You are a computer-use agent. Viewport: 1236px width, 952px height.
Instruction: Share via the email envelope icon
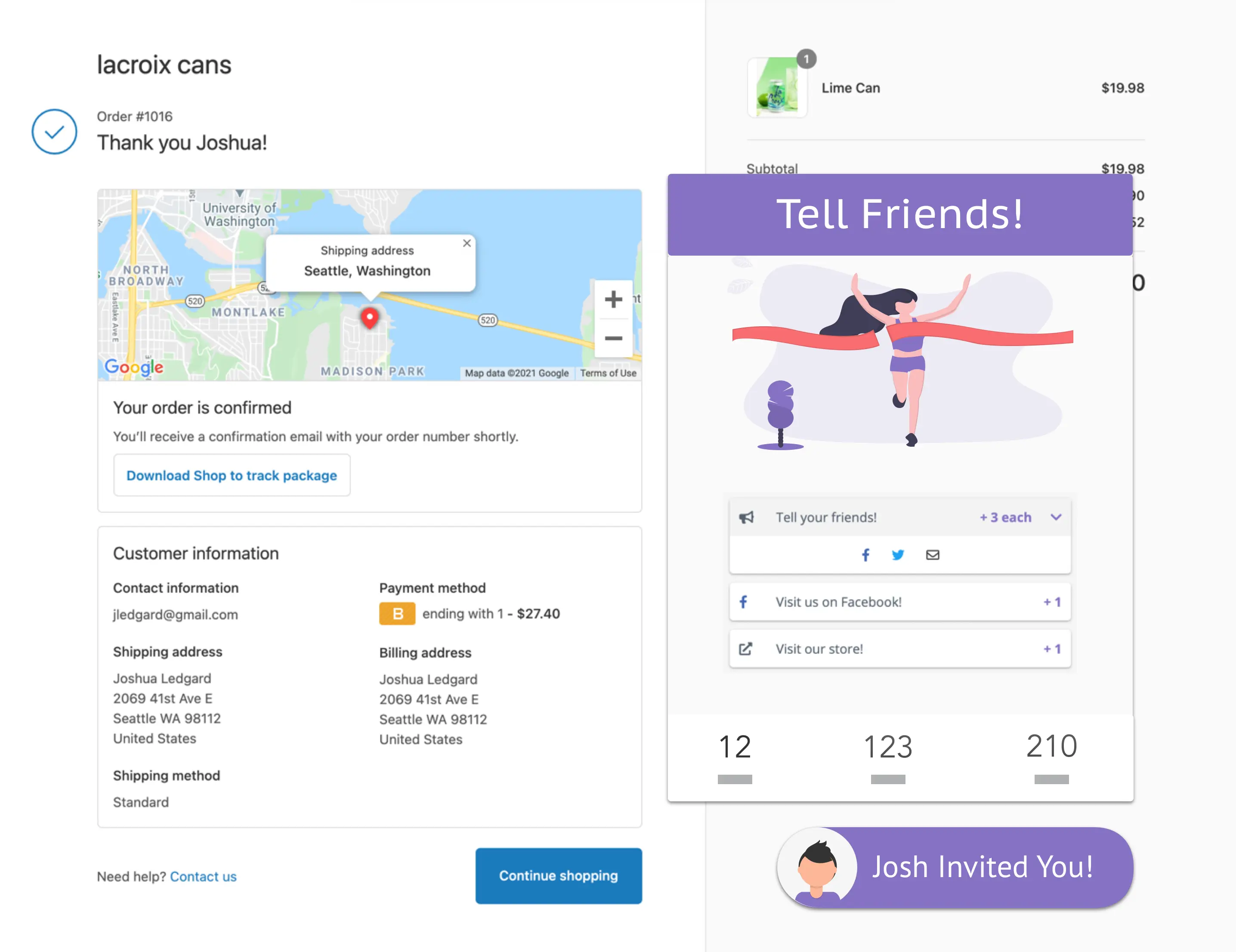point(932,555)
